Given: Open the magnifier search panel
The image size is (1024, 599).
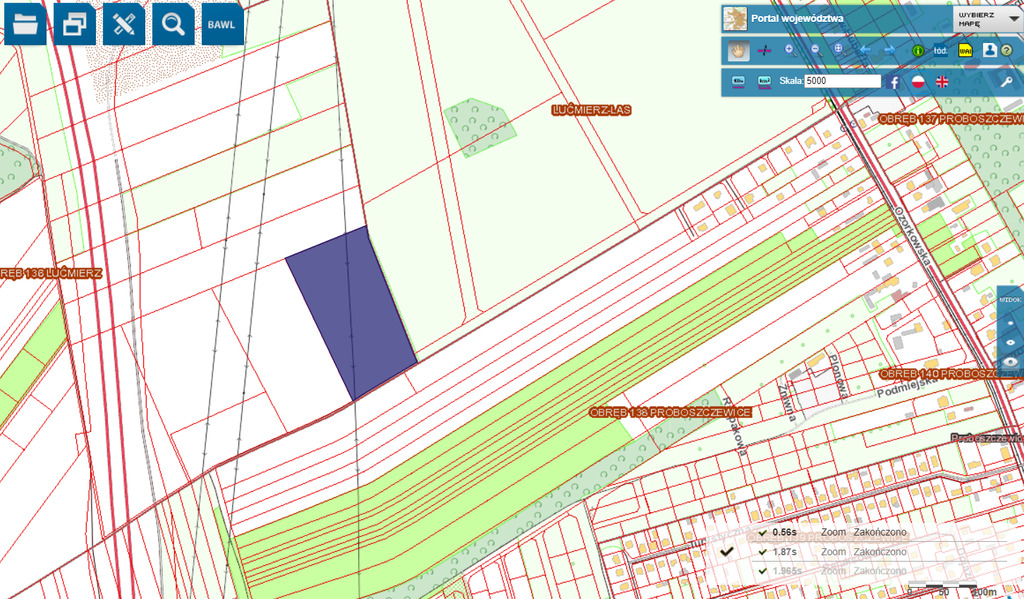Looking at the screenshot, I should coord(173,25).
